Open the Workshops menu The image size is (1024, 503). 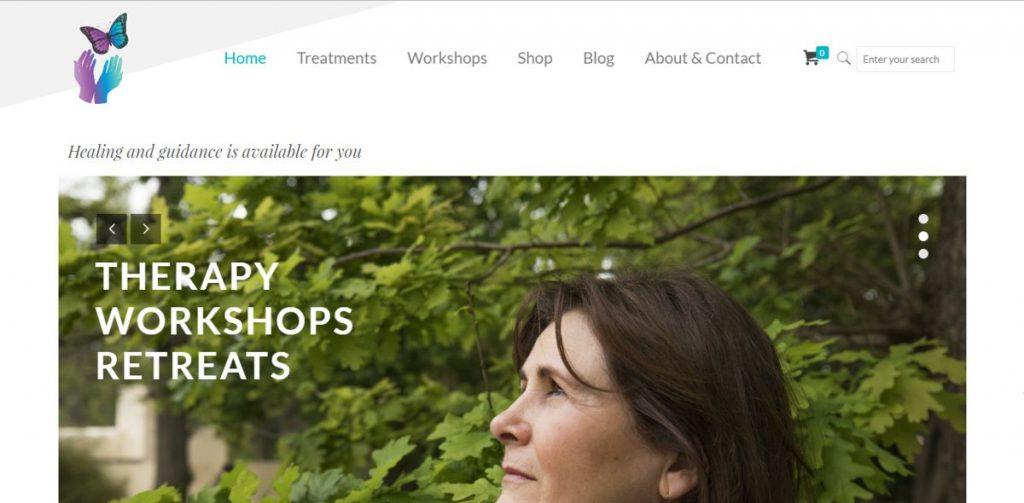447,58
